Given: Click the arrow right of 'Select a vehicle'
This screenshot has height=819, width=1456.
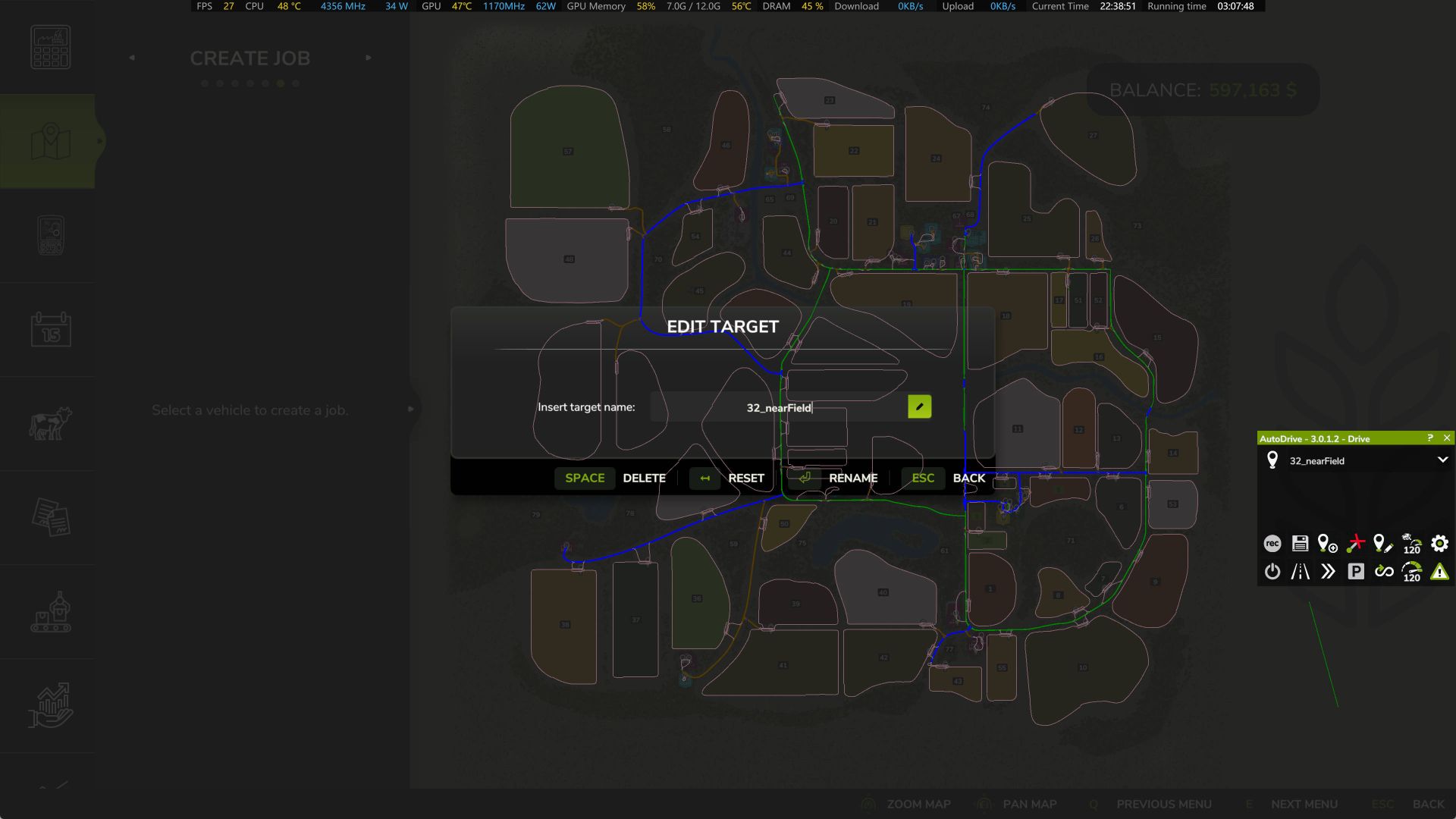Looking at the screenshot, I should (x=410, y=409).
